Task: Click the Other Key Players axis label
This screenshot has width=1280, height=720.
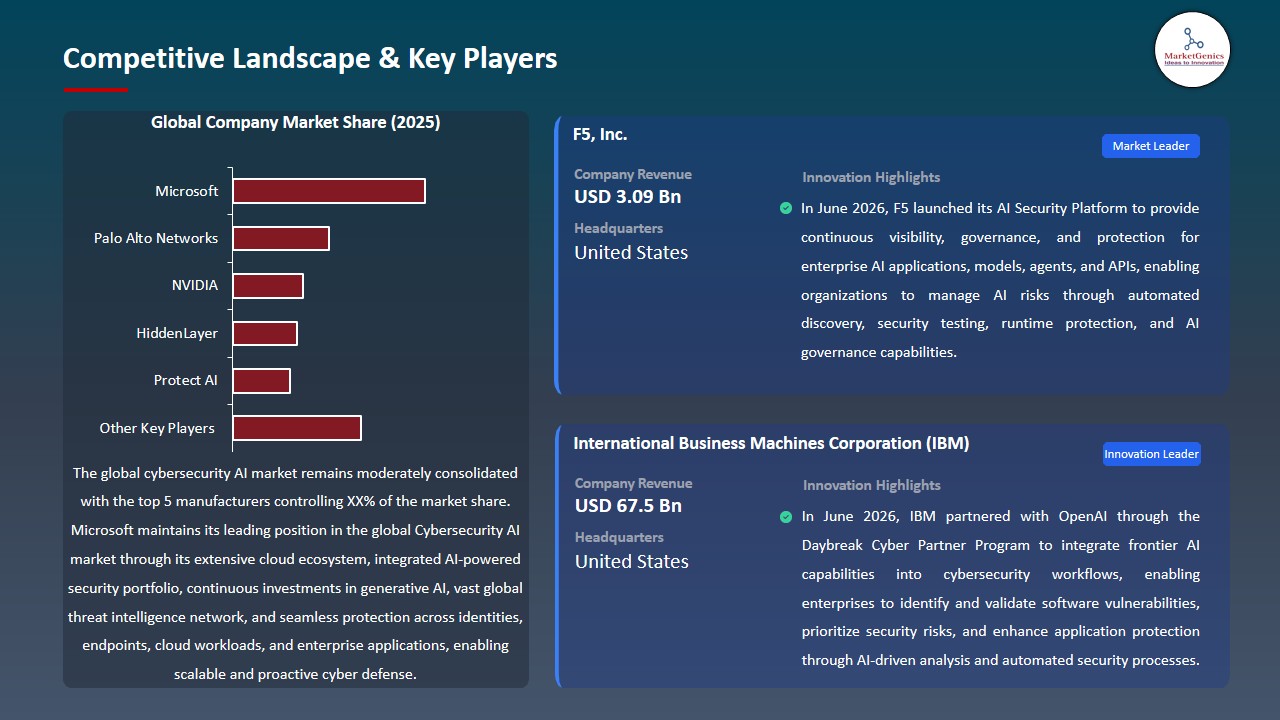Action: (x=157, y=428)
